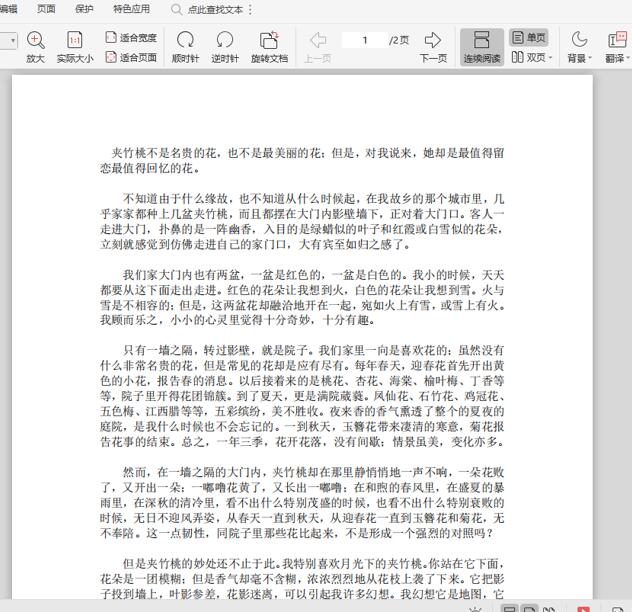Rotate page counterclockwise with 逆时针
This screenshot has width=632, height=612.
[x=225, y=47]
